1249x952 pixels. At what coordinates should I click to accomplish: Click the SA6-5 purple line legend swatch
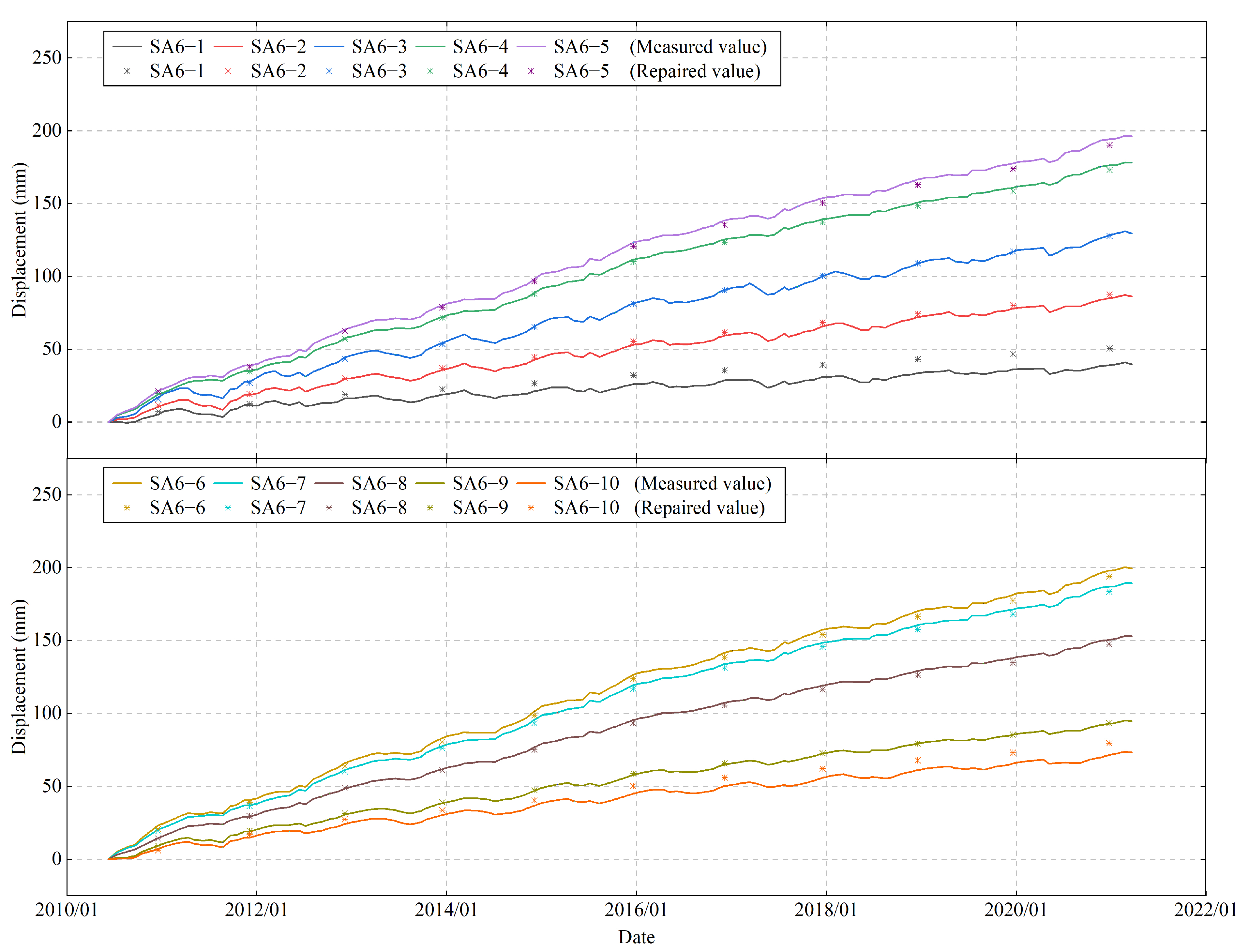pyautogui.click(x=531, y=46)
